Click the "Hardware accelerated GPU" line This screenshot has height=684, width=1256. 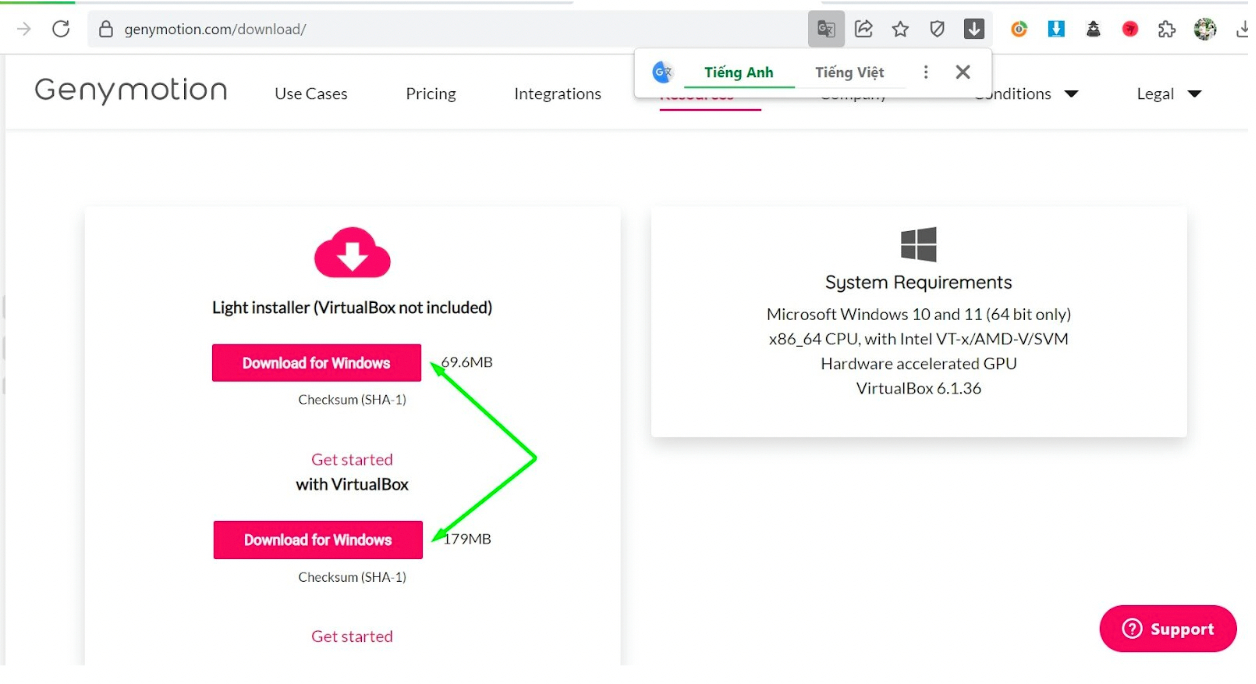[x=919, y=364]
